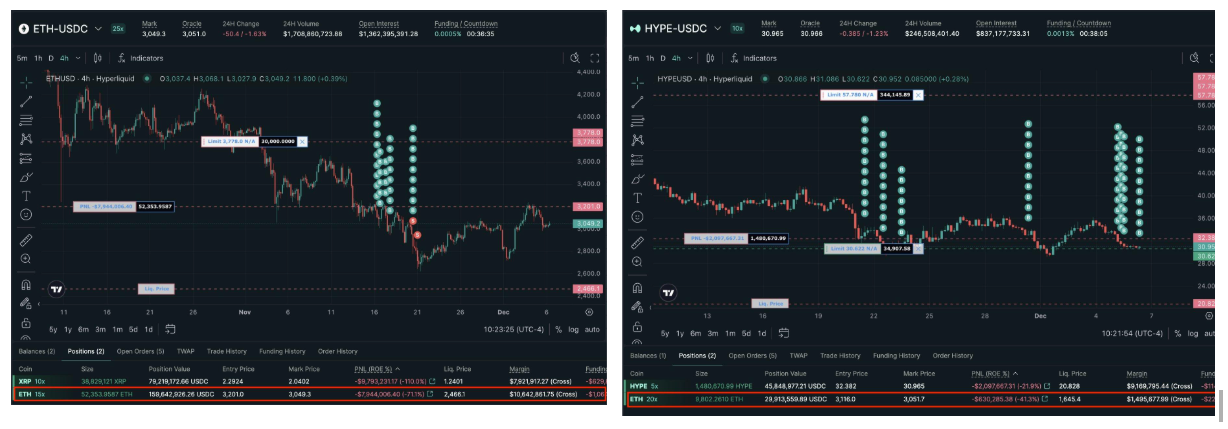Viewport: 1228px width, 429px height.
Task: Open HYPE-USDC pair selector dropdown
Action: (x=705, y=28)
